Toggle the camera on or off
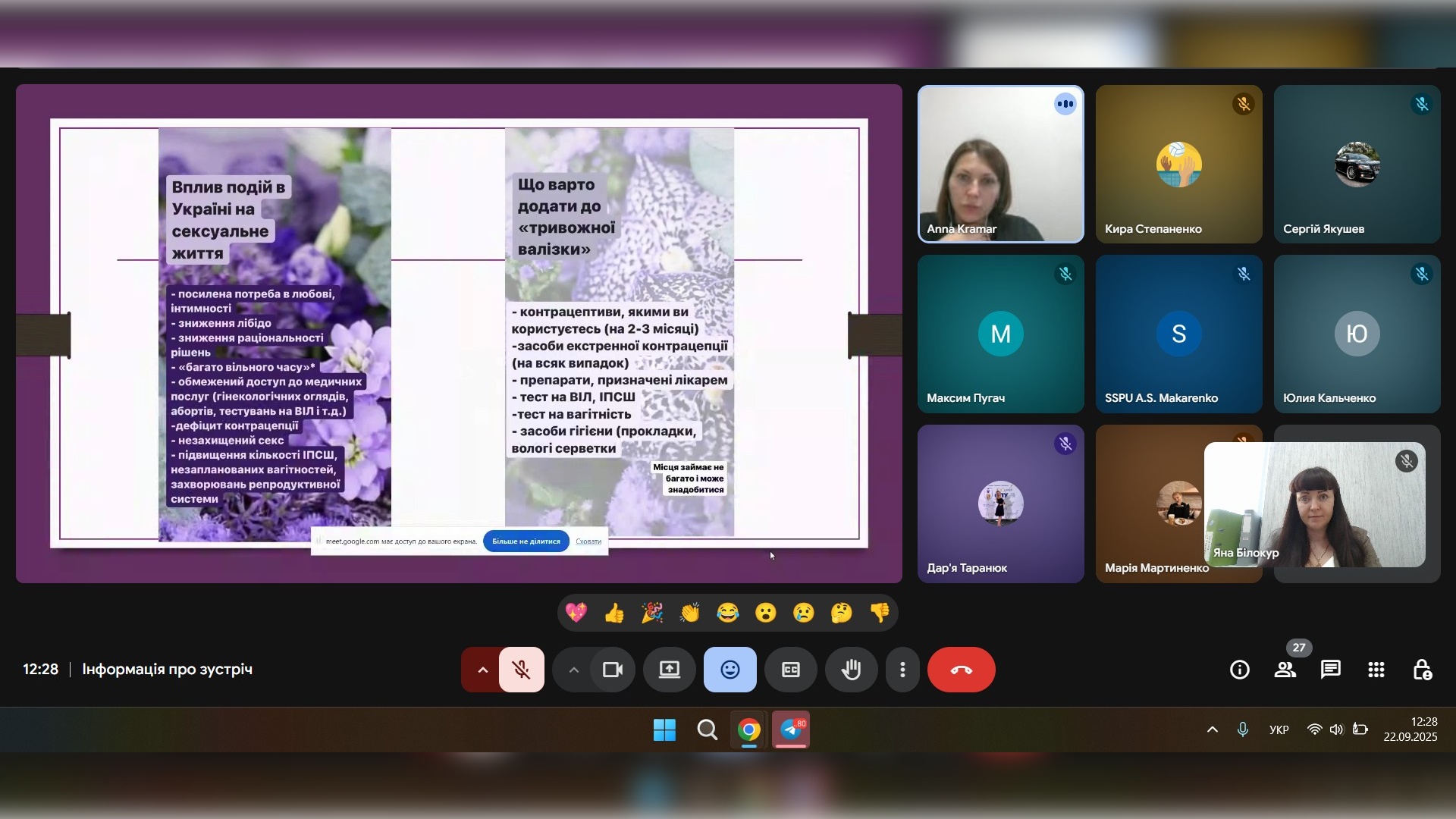This screenshot has height=819, width=1456. 612,670
